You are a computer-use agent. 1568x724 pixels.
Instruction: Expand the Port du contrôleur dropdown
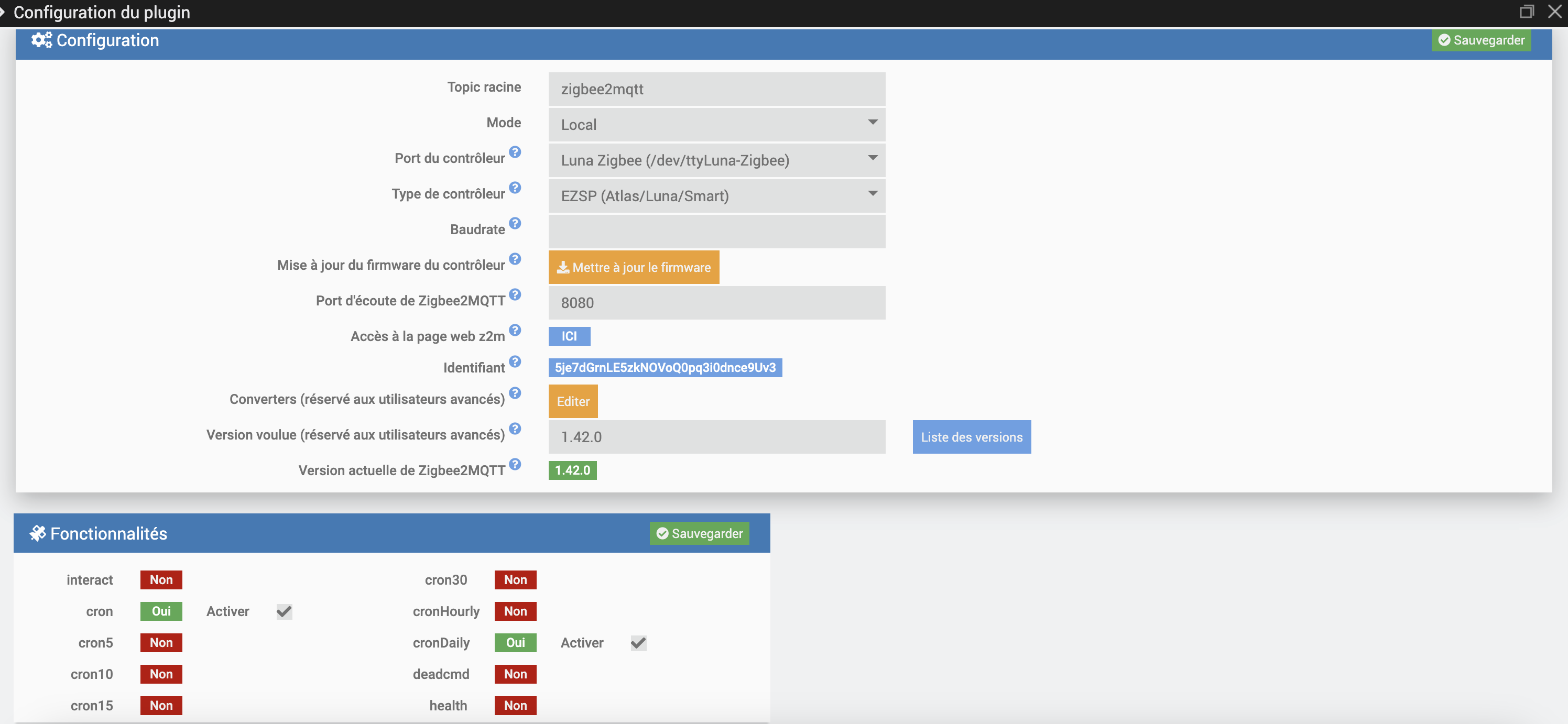coord(716,160)
